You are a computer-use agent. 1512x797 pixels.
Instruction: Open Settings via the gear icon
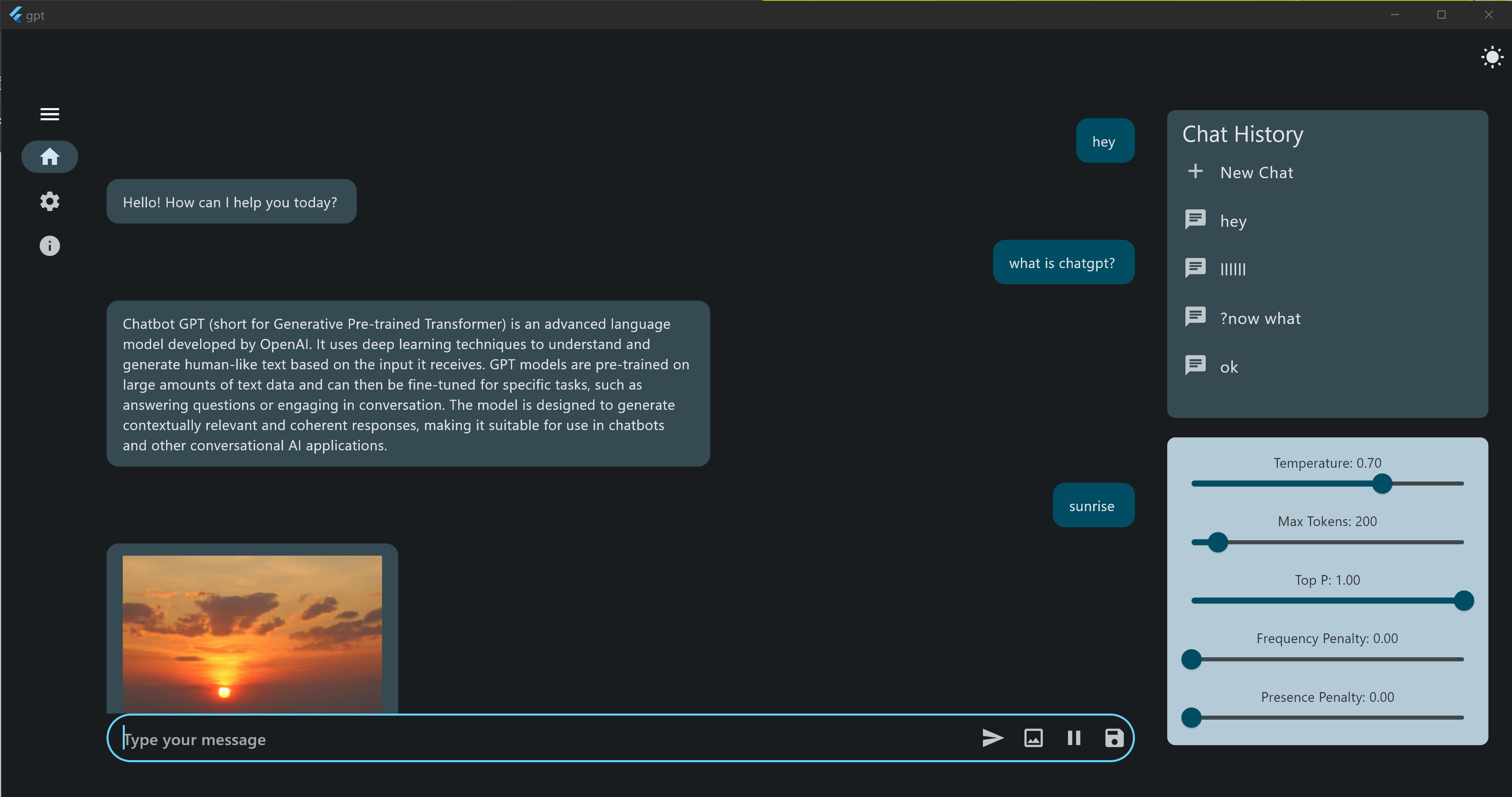49,201
